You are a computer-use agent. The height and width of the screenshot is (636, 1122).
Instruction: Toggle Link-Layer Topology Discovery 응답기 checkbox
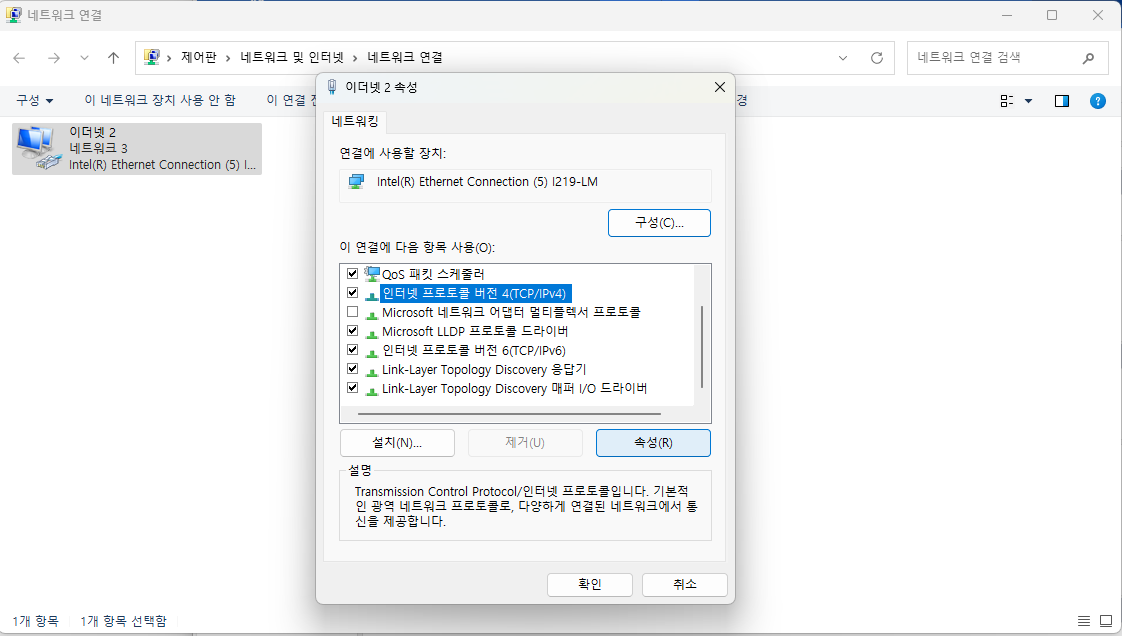pyautogui.click(x=352, y=369)
